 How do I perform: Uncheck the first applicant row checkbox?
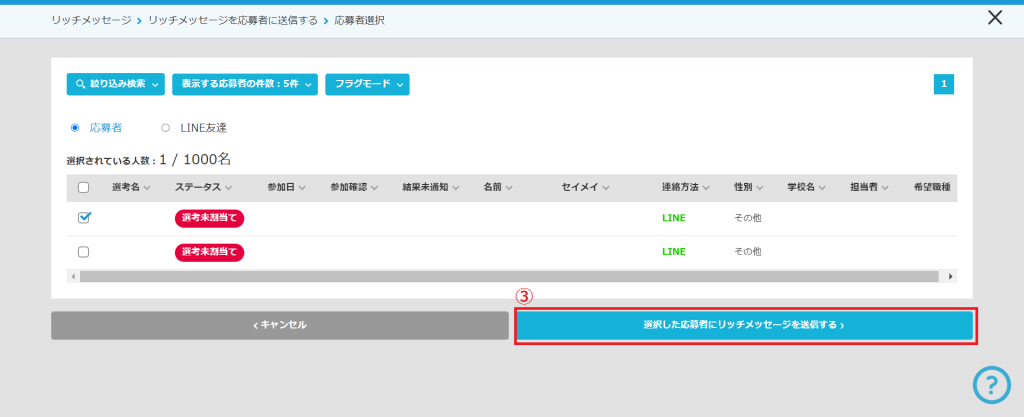tap(83, 217)
